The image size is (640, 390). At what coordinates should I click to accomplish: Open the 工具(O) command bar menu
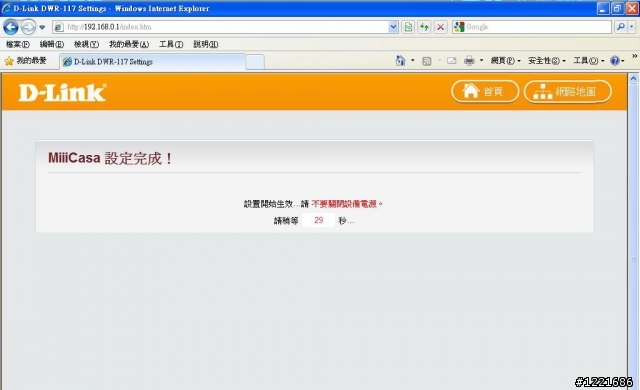click(x=589, y=61)
